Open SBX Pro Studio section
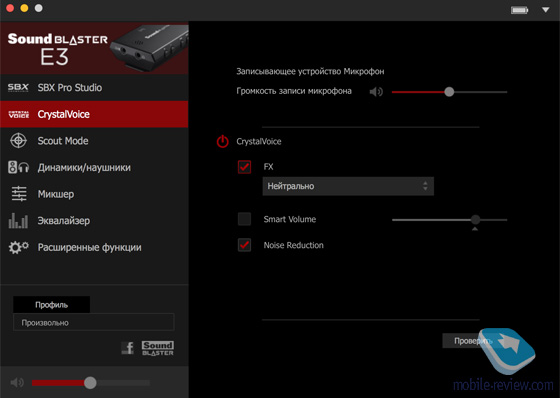 [94, 88]
